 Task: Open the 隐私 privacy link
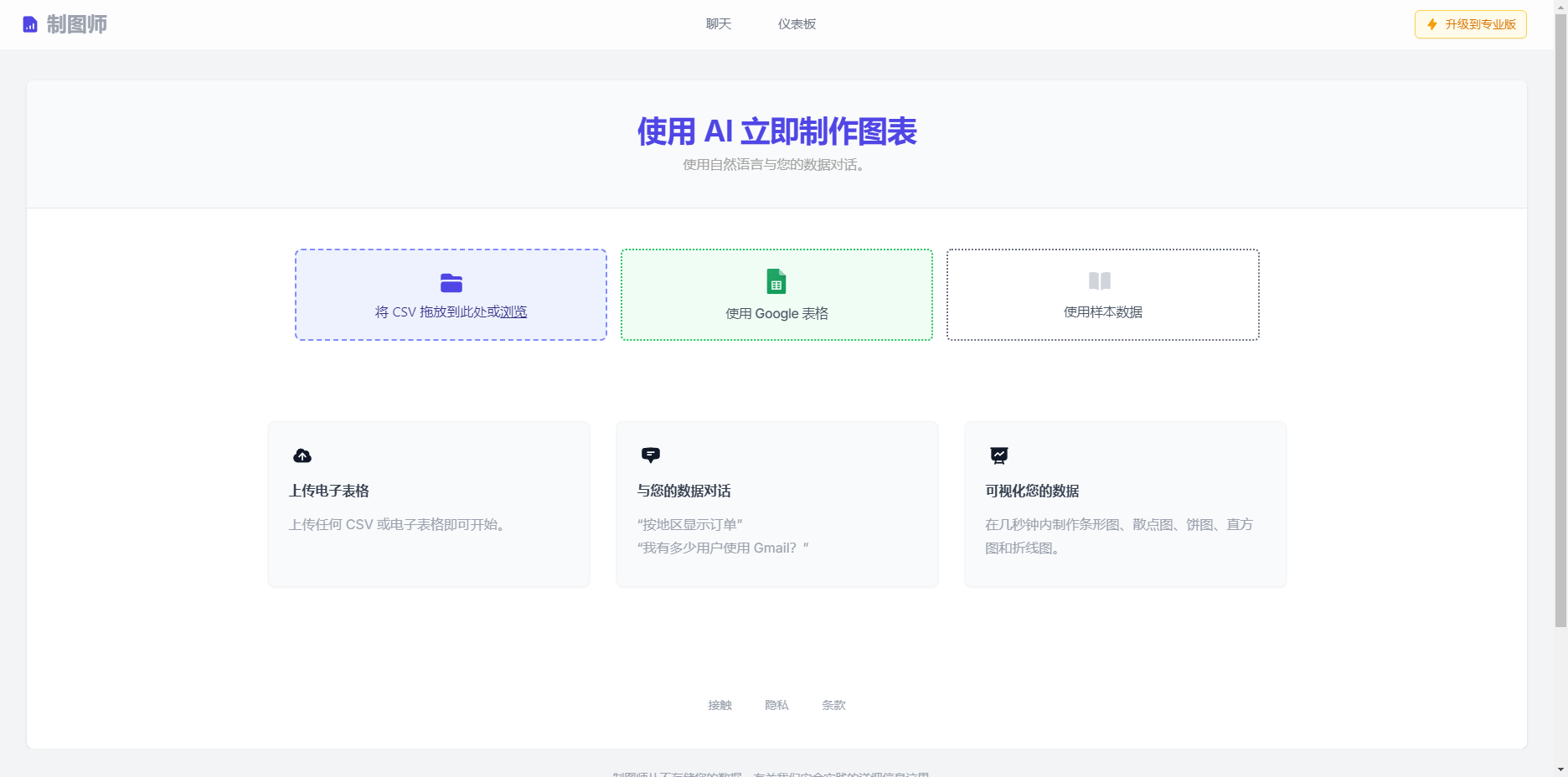tap(776, 705)
